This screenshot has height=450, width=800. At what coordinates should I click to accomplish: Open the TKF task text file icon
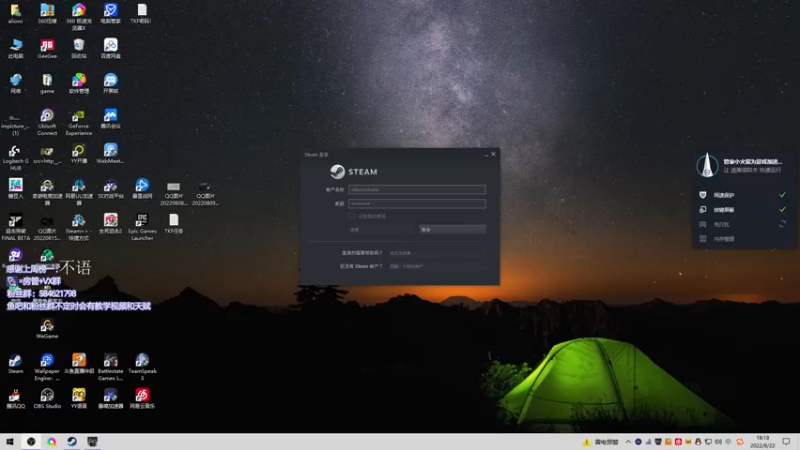173,223
